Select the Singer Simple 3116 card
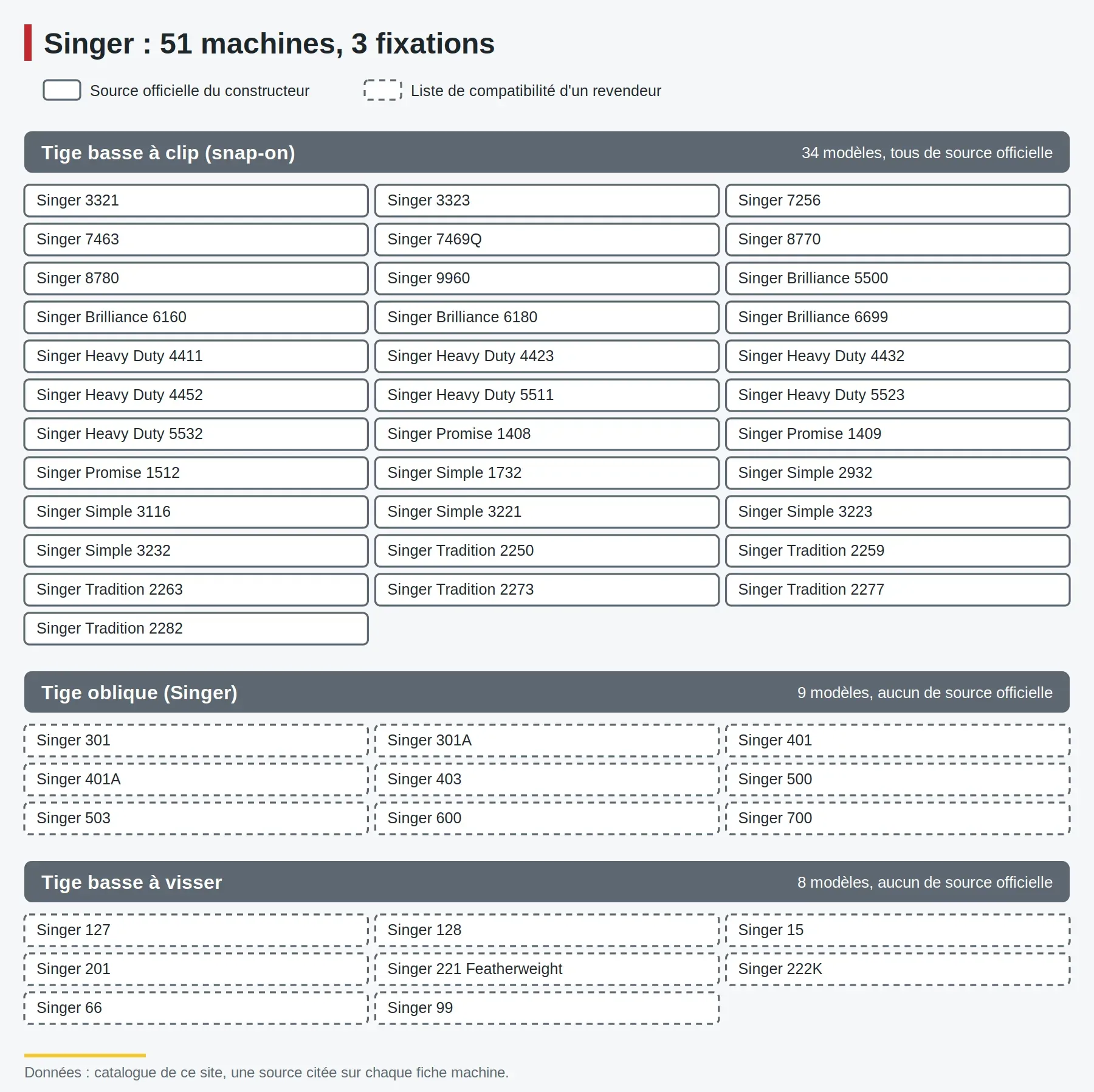 [196, 512]
